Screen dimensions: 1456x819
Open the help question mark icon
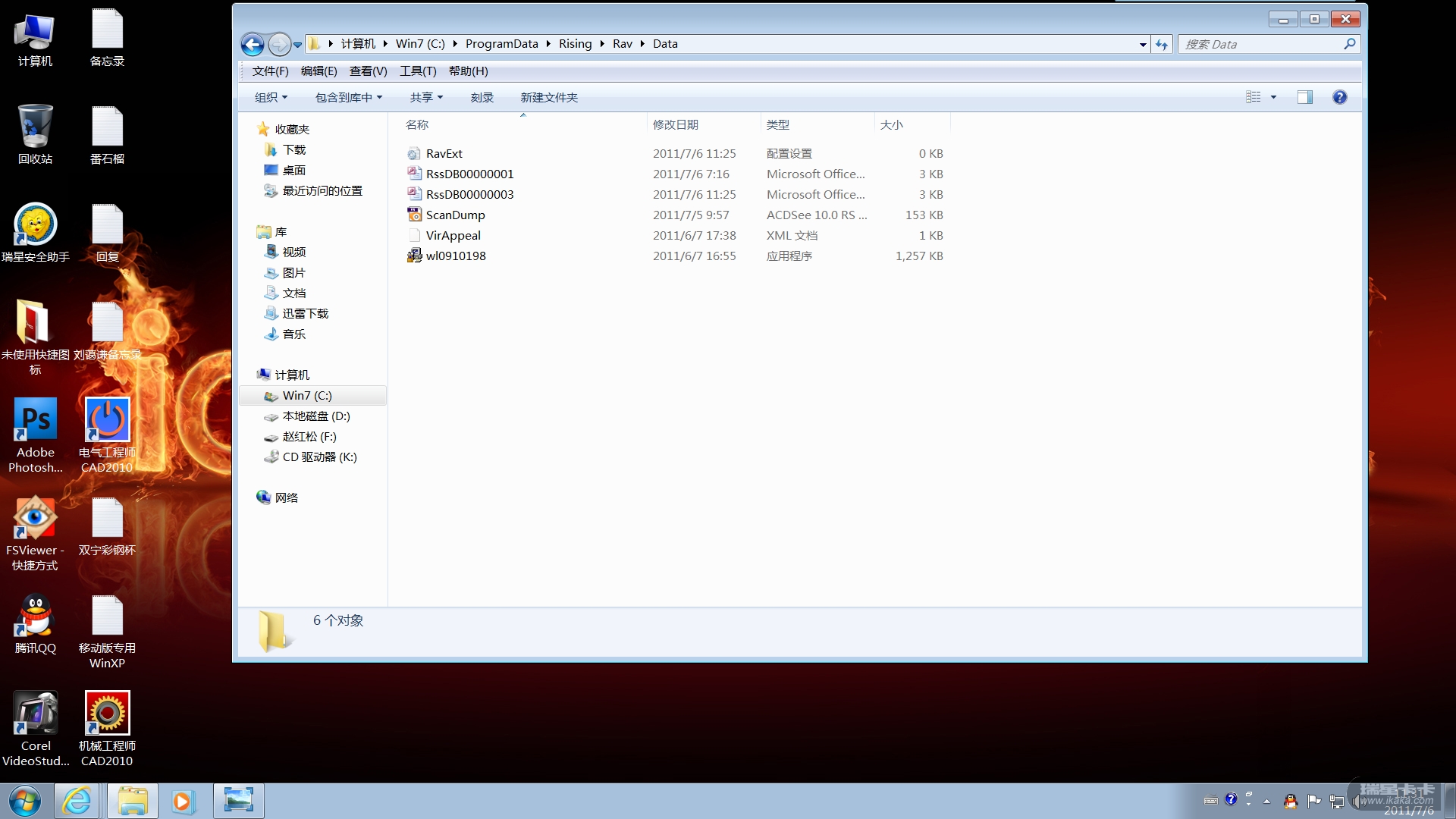click(1339, 97)
